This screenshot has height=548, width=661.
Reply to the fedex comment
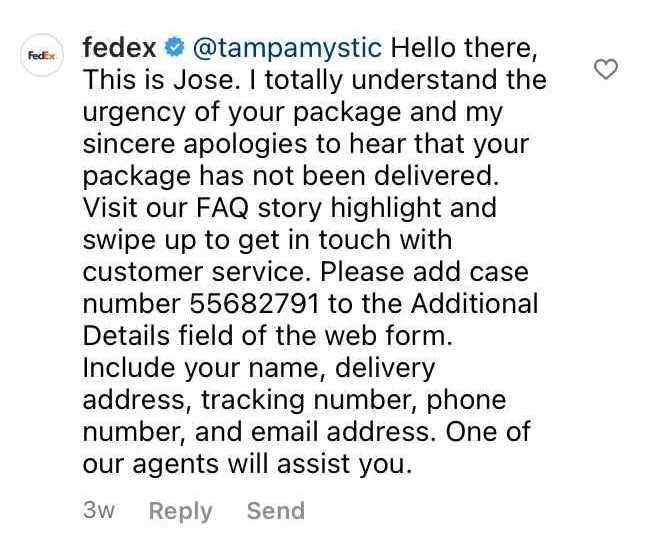[180, 512]
